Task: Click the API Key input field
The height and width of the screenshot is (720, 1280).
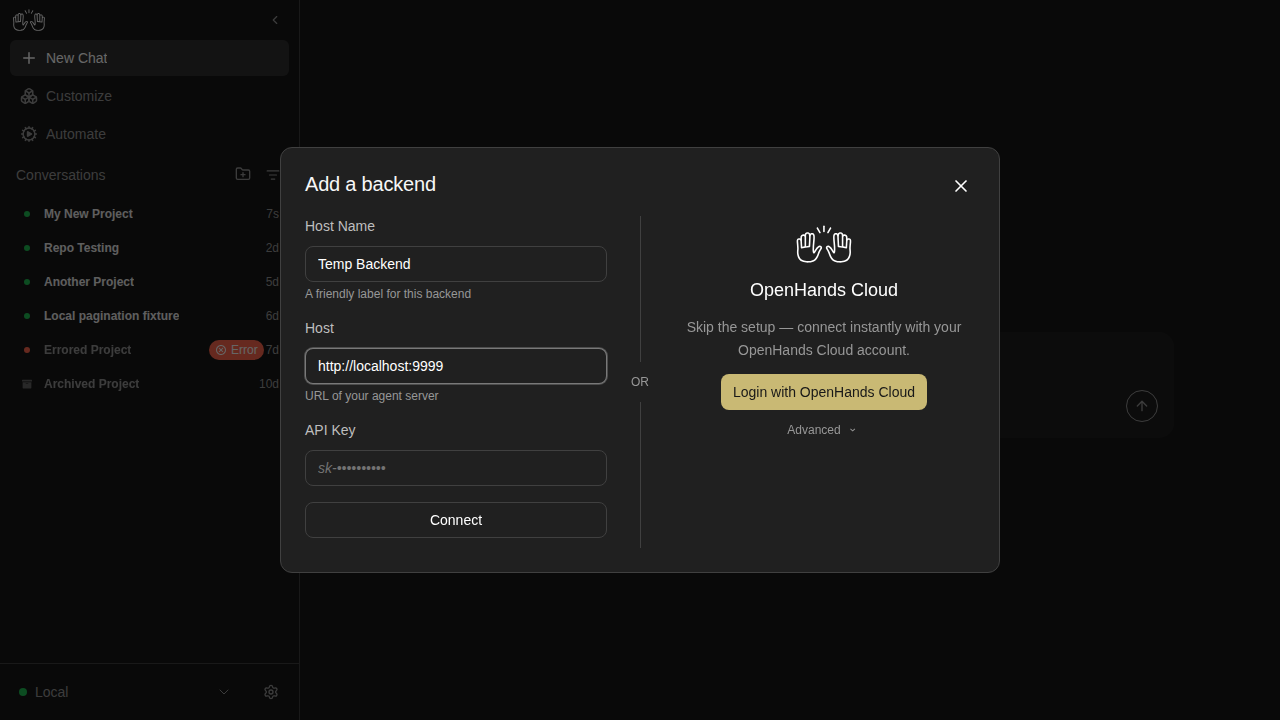Action: coord(456,468)
